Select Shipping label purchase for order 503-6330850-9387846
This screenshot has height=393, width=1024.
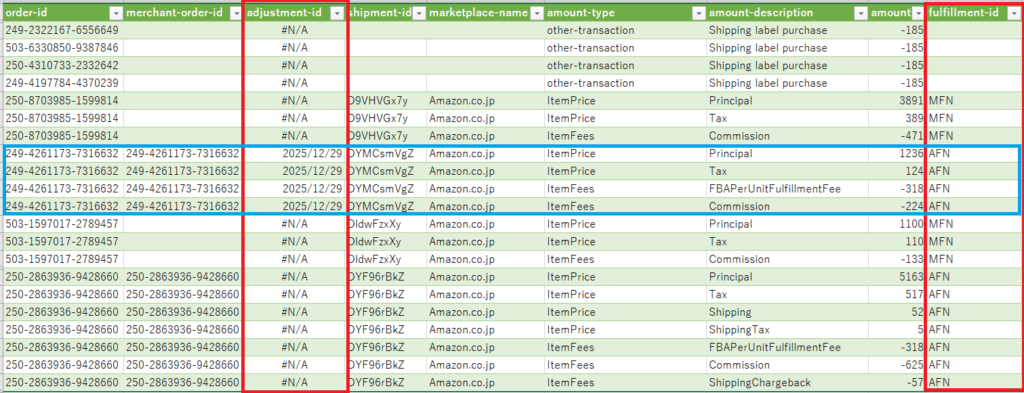tap(787, 48)
